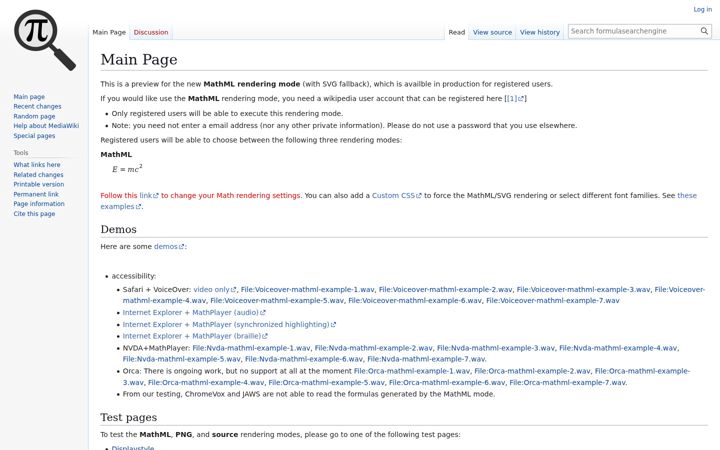Follow the [1] registration external link

[x=515, y=98]
